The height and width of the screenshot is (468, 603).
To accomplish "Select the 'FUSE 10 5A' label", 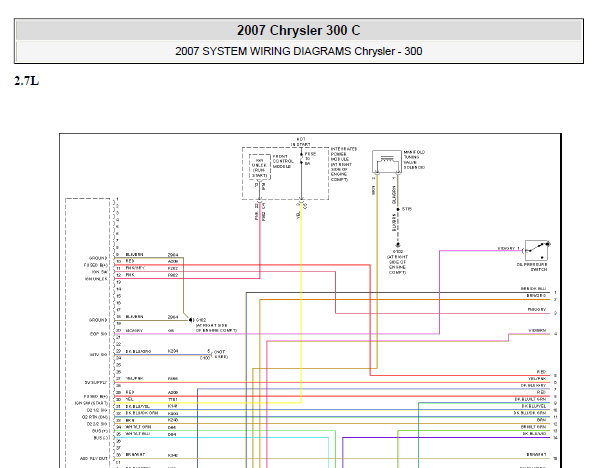I will (310, 158).
